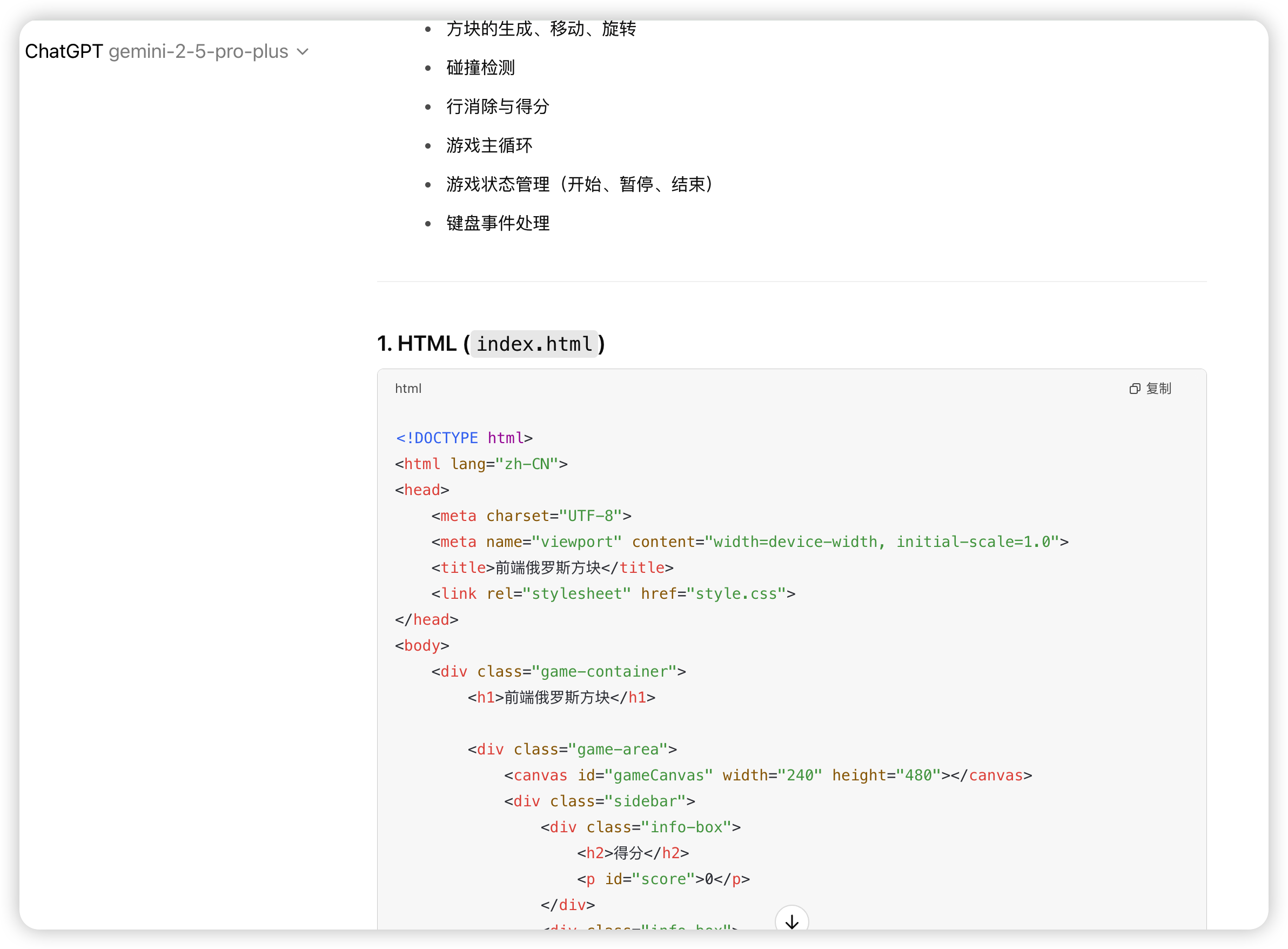Click the style.css href string
Viewport: 1288px width, 949px height.
click(x=736, y=594)
